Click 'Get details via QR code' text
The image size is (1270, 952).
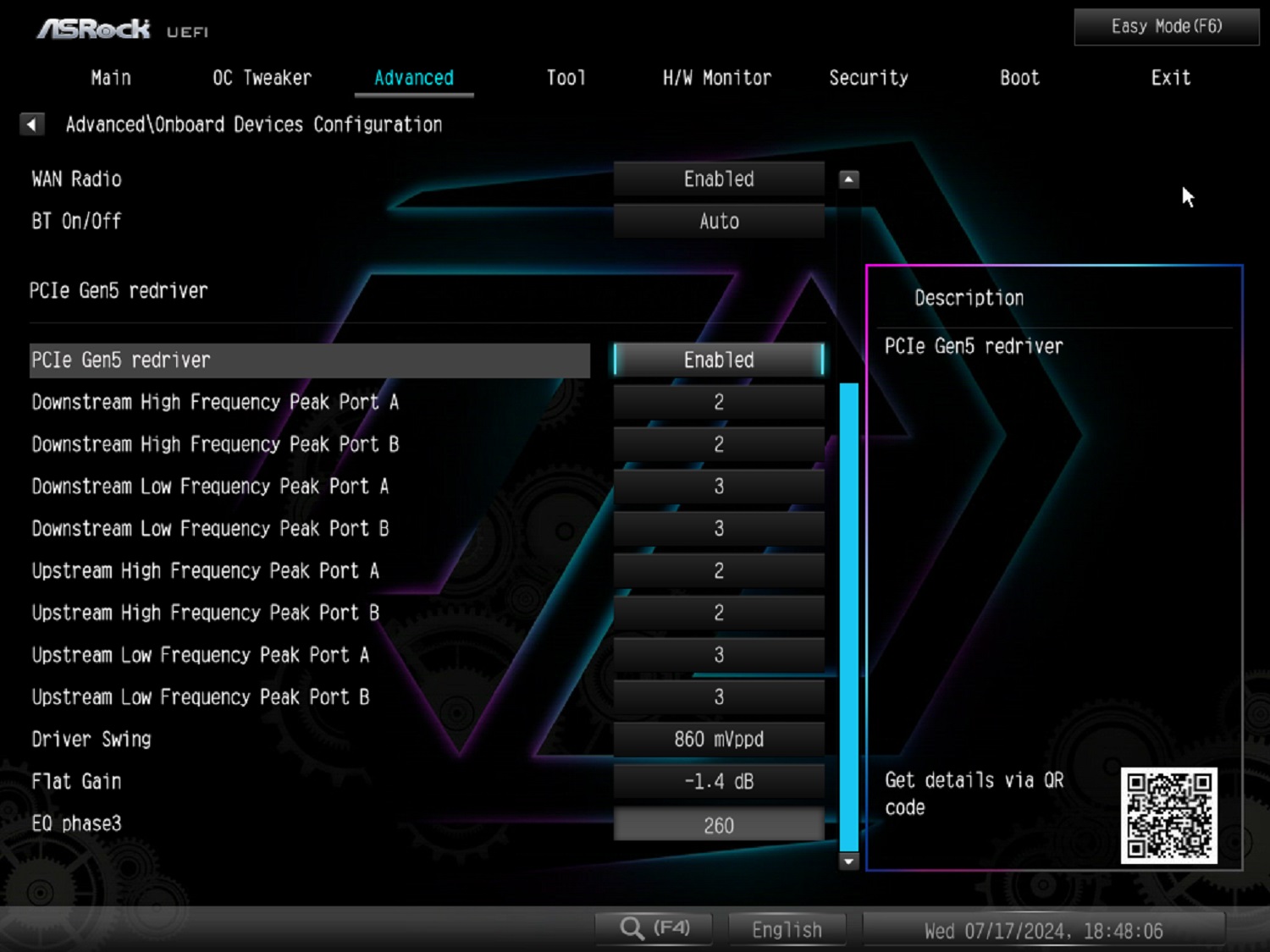click(975, 794)
